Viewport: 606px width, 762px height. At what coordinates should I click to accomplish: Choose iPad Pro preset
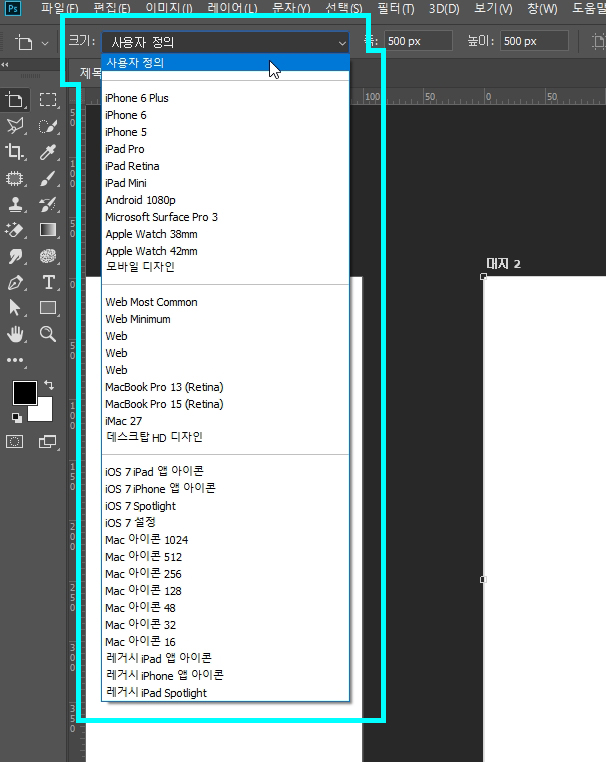coord(225,149)
